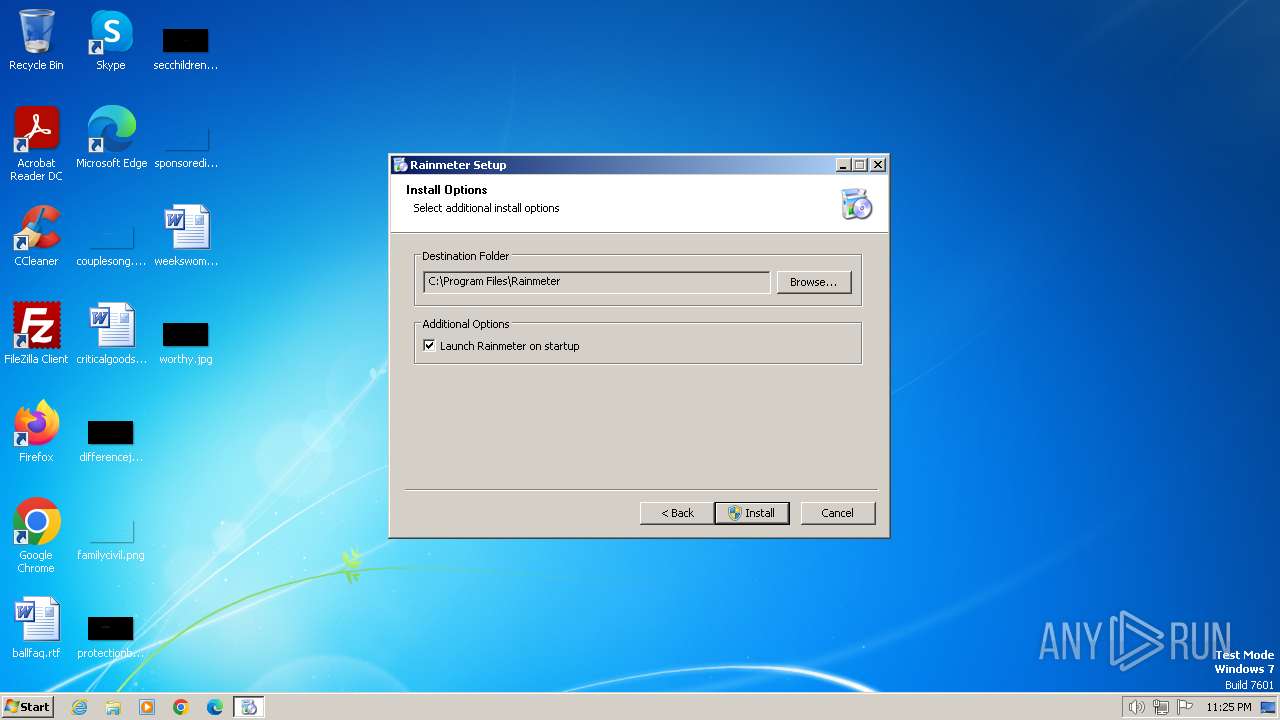This screenshot has width=1280, height=720.
Task: Click the 11:25 PM taskbar clock
Action: 1228,707
